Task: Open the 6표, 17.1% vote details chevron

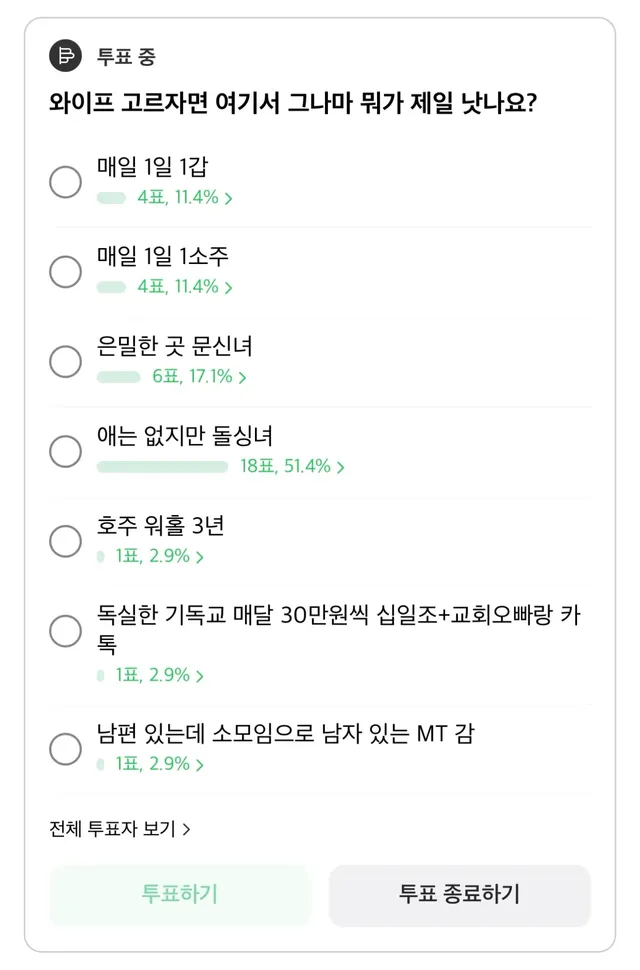Action: pyautogui.click(x=199, y=377)
